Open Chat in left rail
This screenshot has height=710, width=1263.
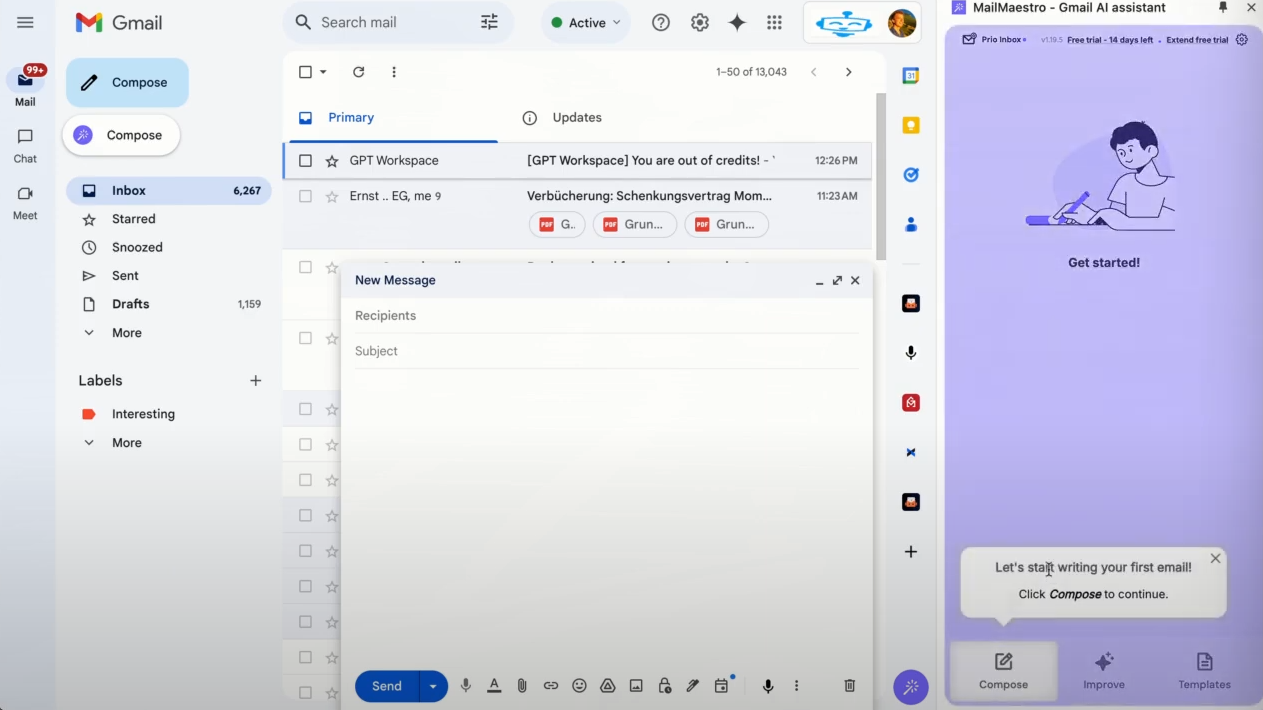pyautogui.click(x=25, y=146)
